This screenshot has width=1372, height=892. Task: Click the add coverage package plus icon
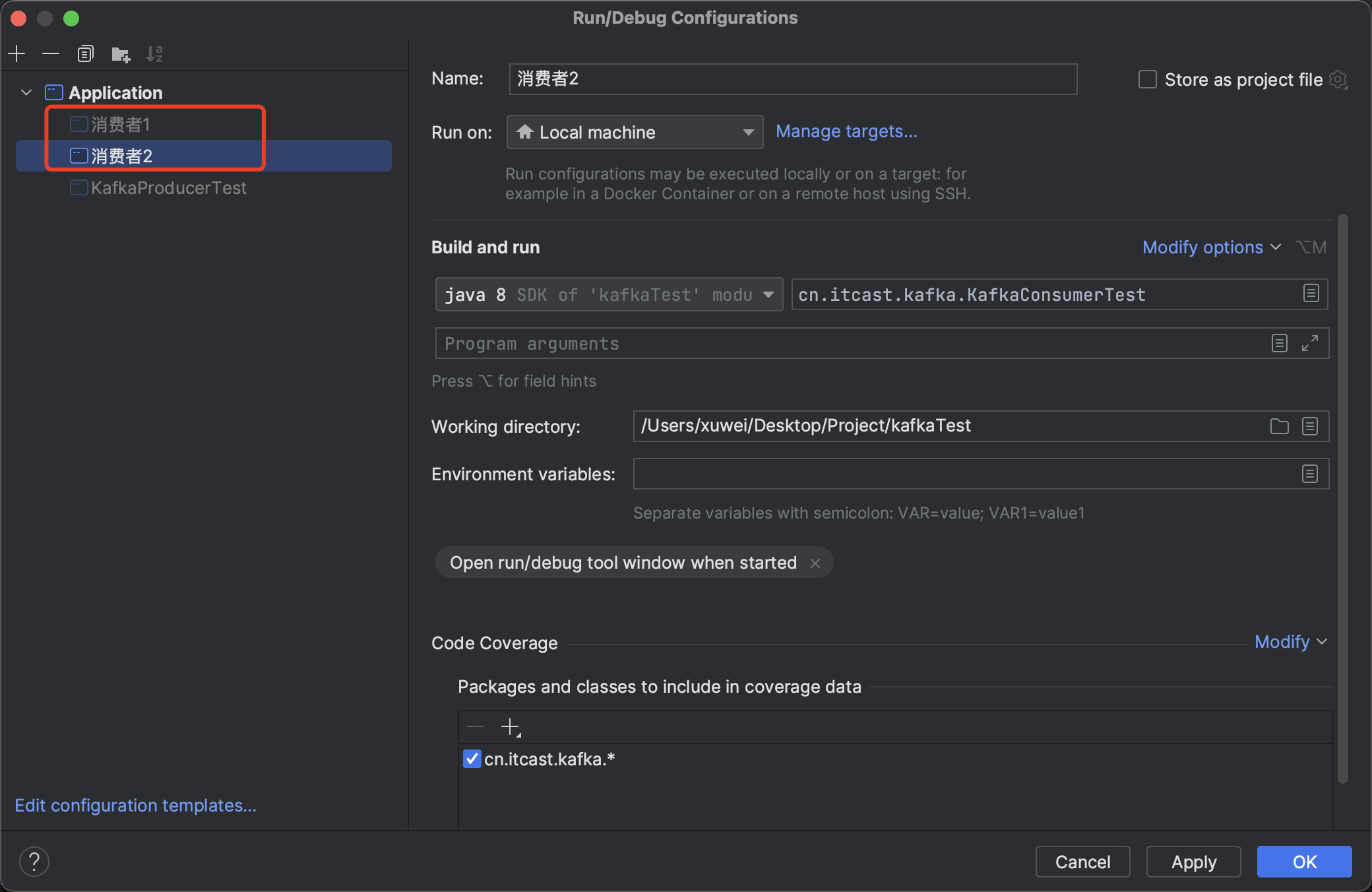coord(511,727)
